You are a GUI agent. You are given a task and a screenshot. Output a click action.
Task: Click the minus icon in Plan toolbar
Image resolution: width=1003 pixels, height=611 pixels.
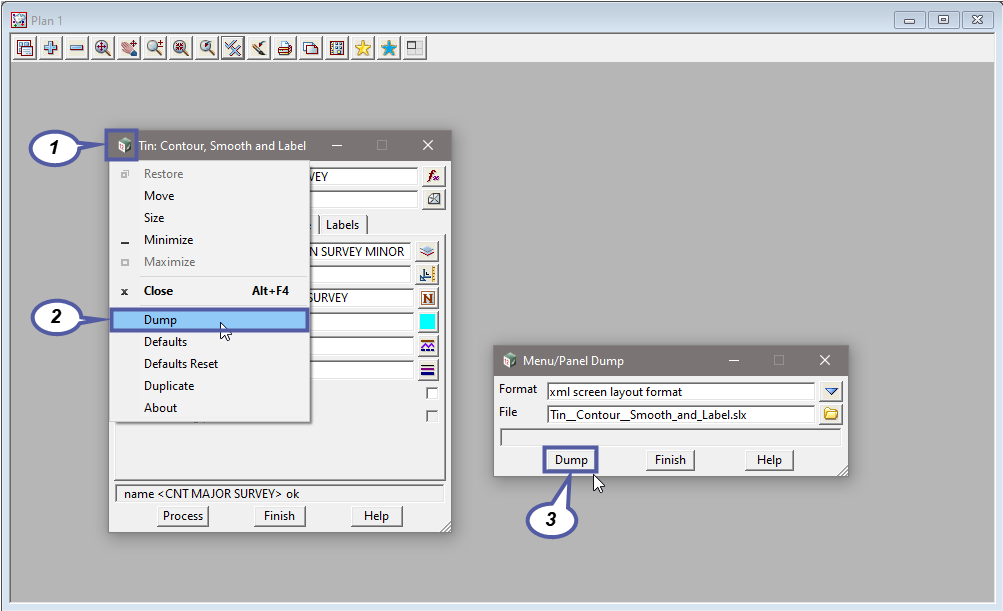(x=77, y=48)
